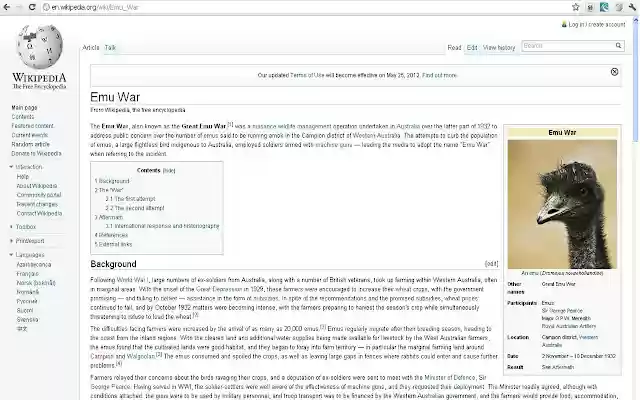640x400 pixels.
Task: Hide the Contents table using hide toggle
Action: click(x=169, y=171)
